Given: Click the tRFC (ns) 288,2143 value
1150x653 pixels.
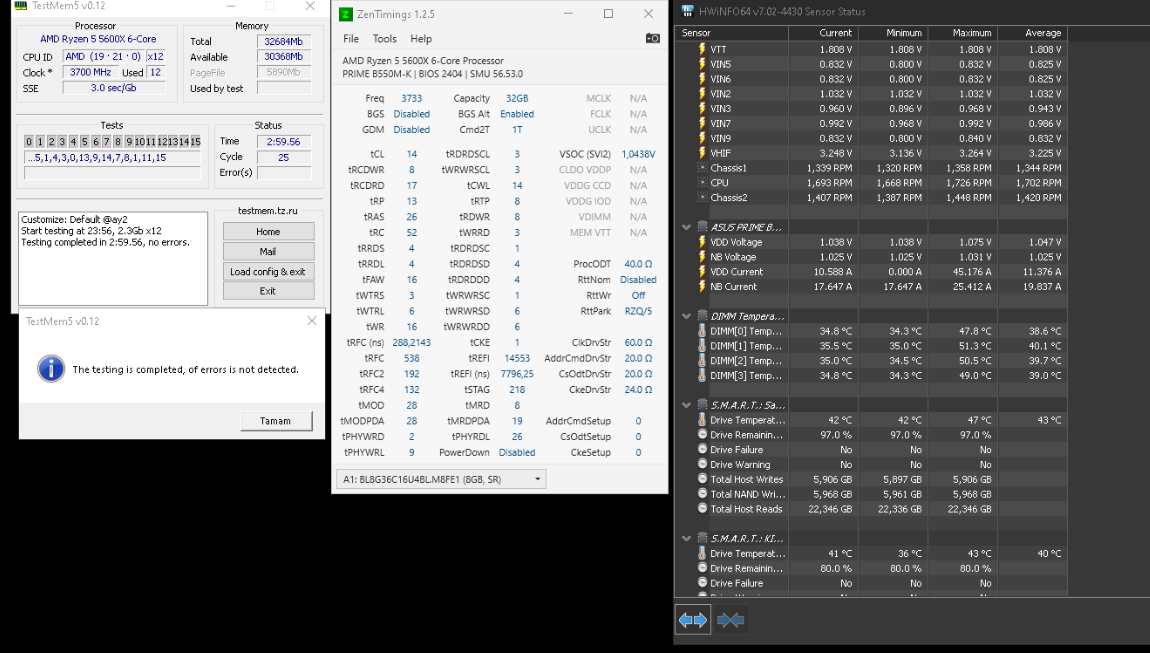Looking at the screenshot, I should tap(411, 343).
